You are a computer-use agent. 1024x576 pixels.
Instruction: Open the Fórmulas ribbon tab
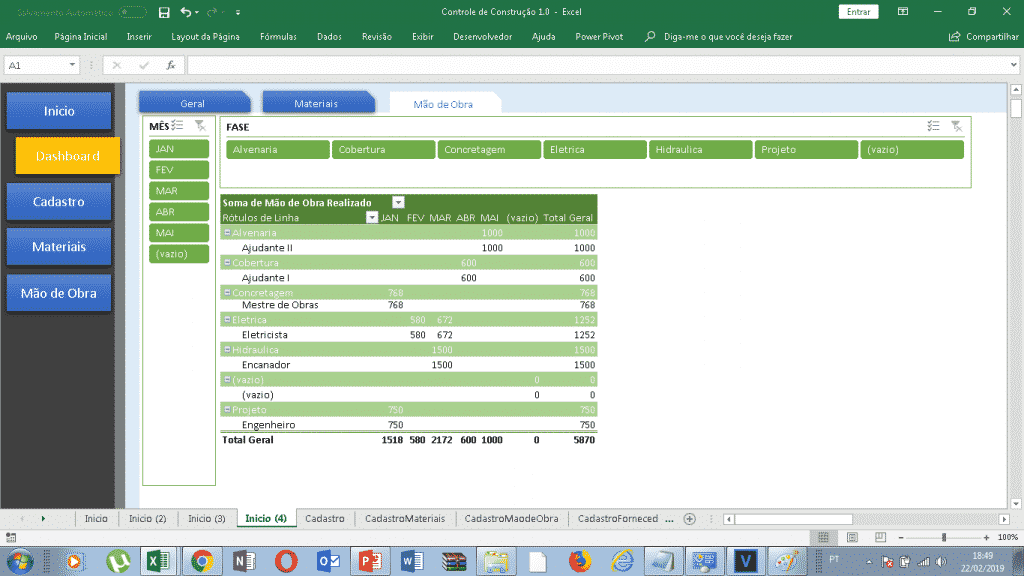pyautogui.click(x=278, y=37)
